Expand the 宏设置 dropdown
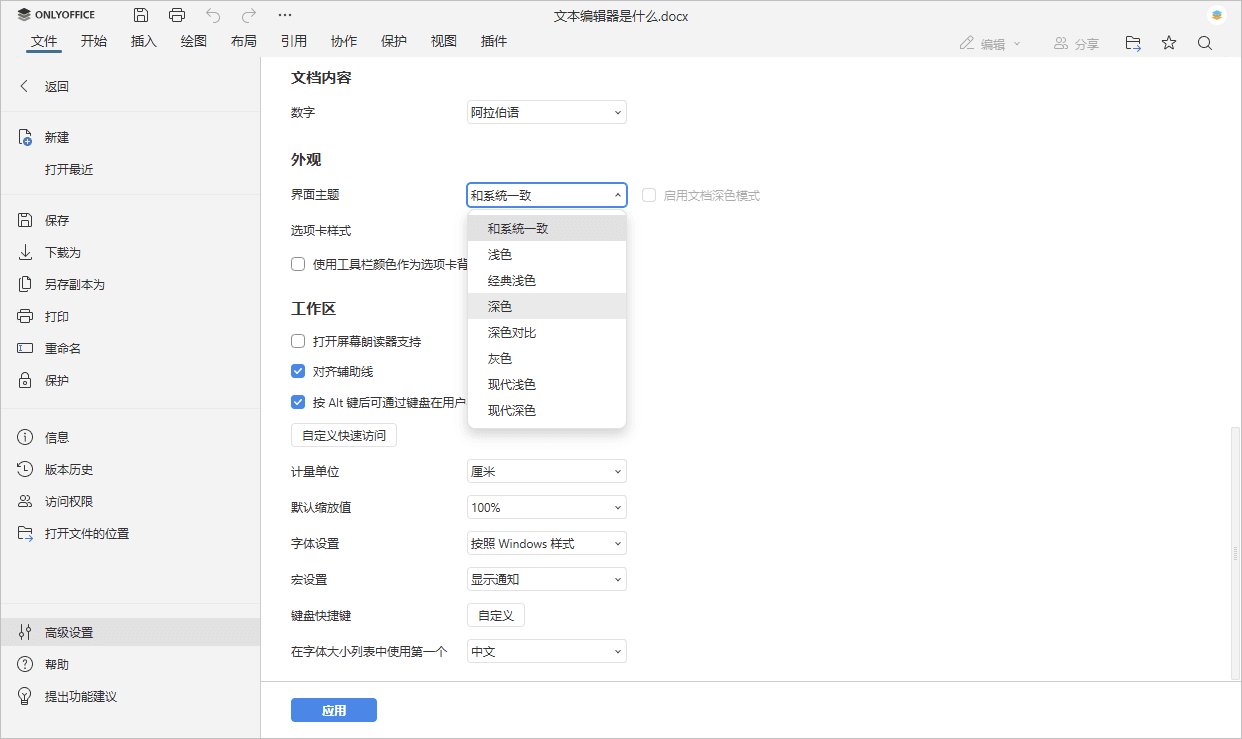 pos(546,578)
